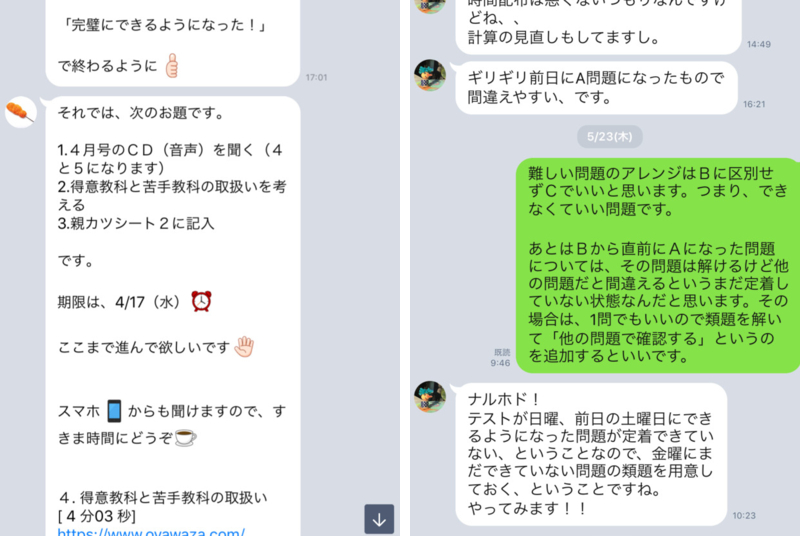800x536 pixels.
Task: Click the raised hand emoji
Action: 244,347
